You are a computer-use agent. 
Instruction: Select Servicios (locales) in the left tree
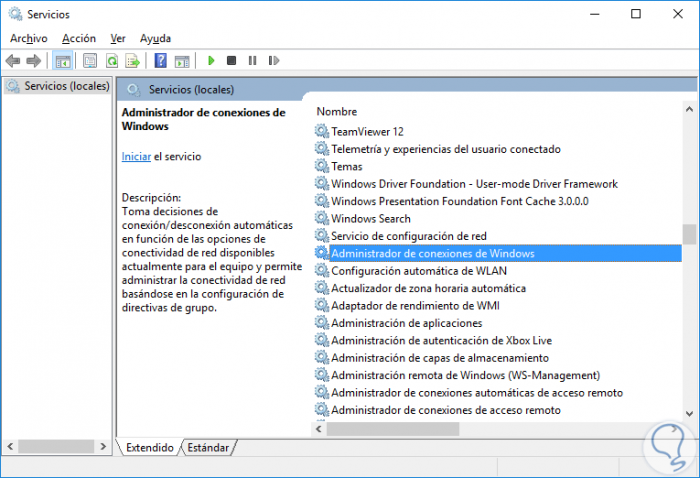(x=58, y=86)
